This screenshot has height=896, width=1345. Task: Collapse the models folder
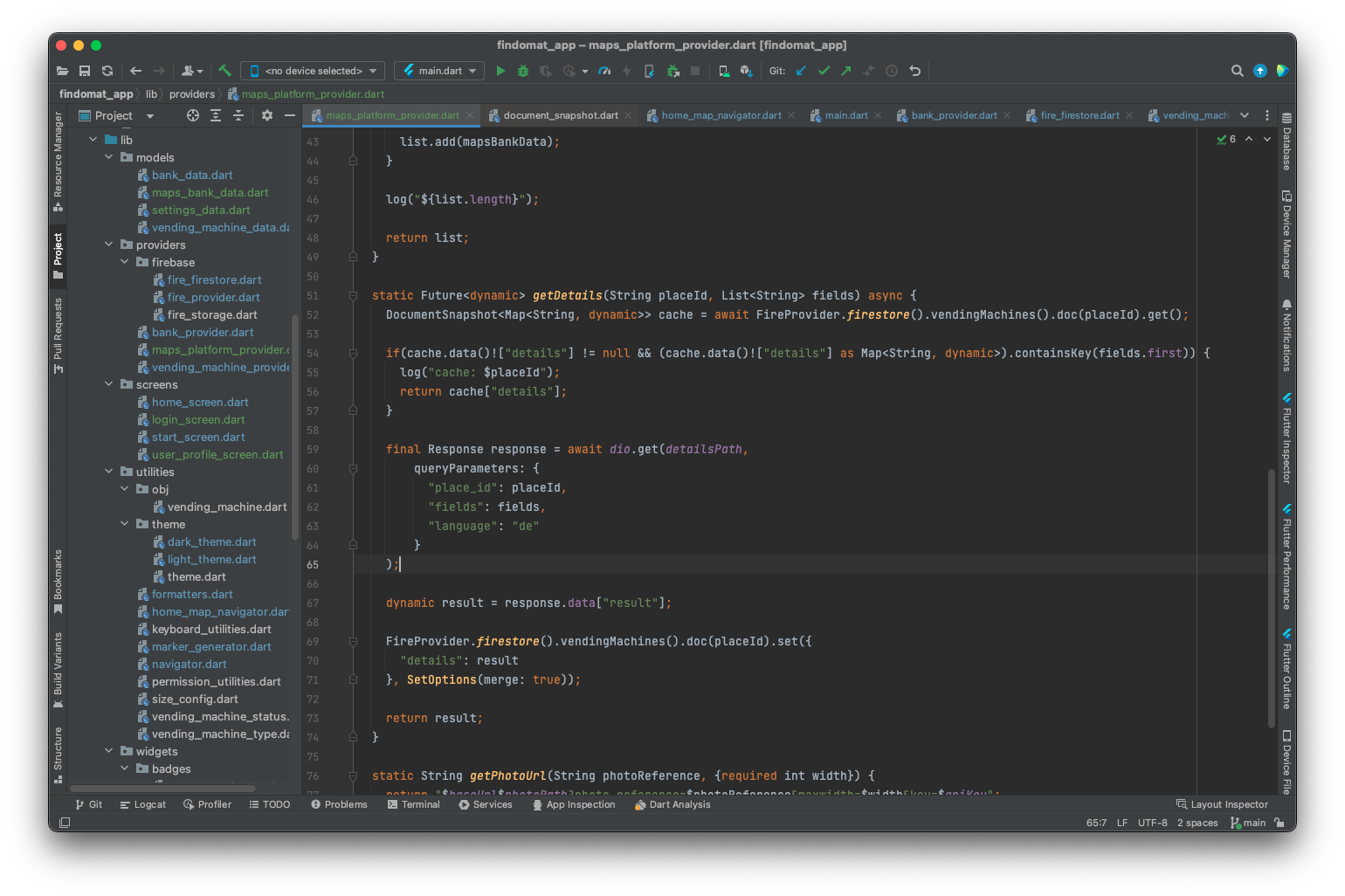coord(109,157)
